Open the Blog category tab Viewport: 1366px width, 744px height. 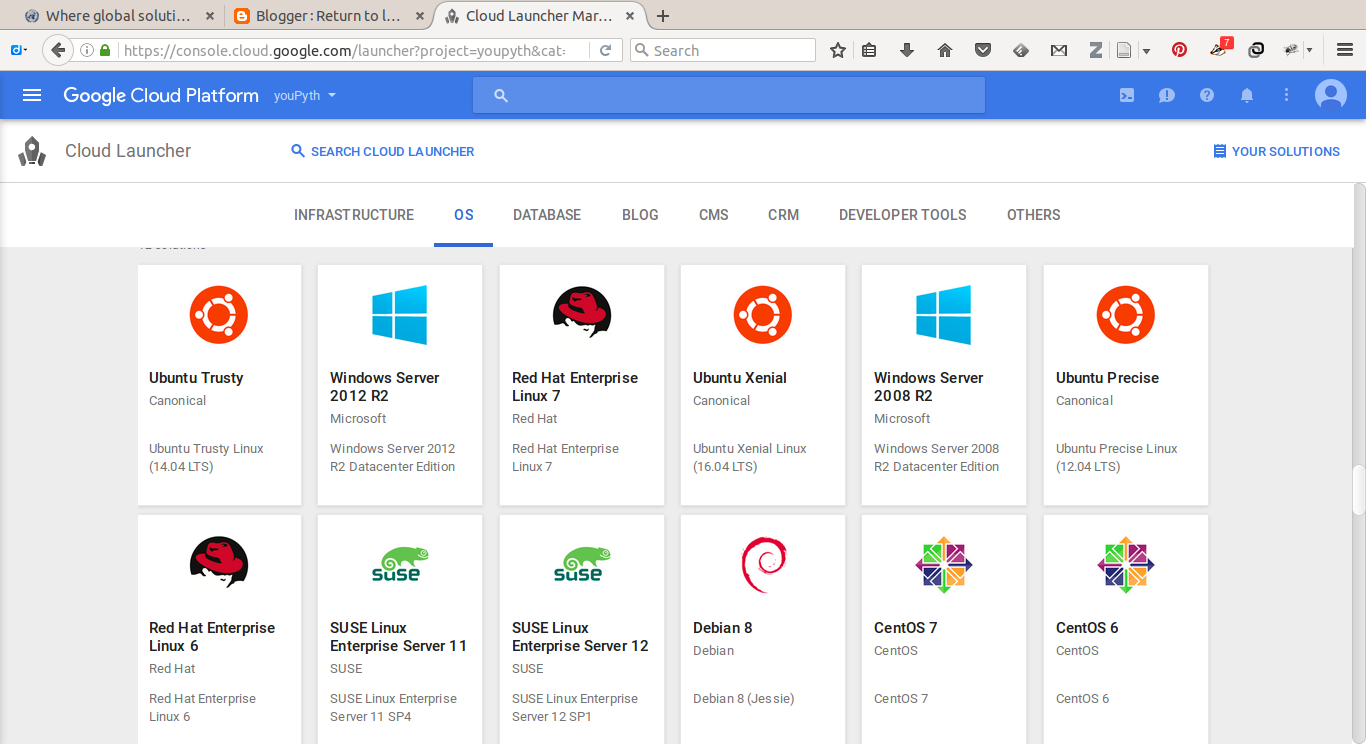(640, 215)
